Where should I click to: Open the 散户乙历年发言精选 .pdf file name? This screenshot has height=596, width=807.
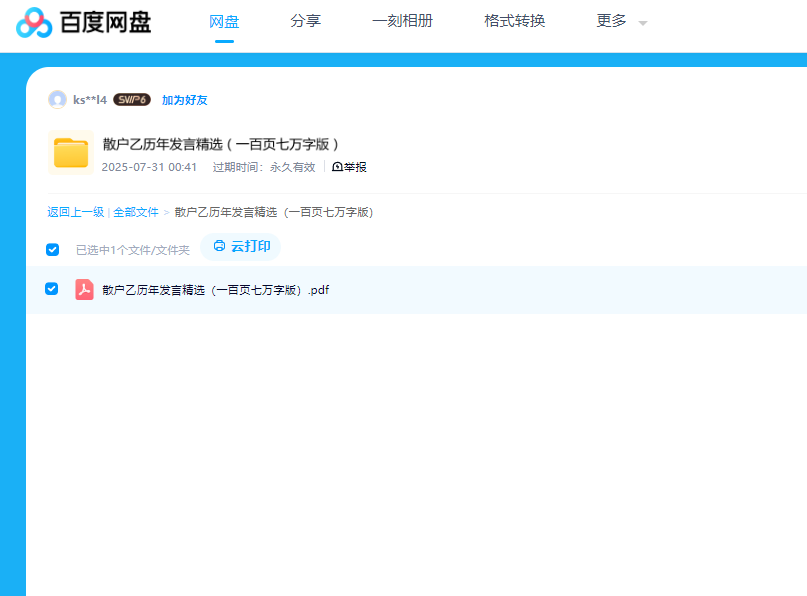click(x=216, y=290)
